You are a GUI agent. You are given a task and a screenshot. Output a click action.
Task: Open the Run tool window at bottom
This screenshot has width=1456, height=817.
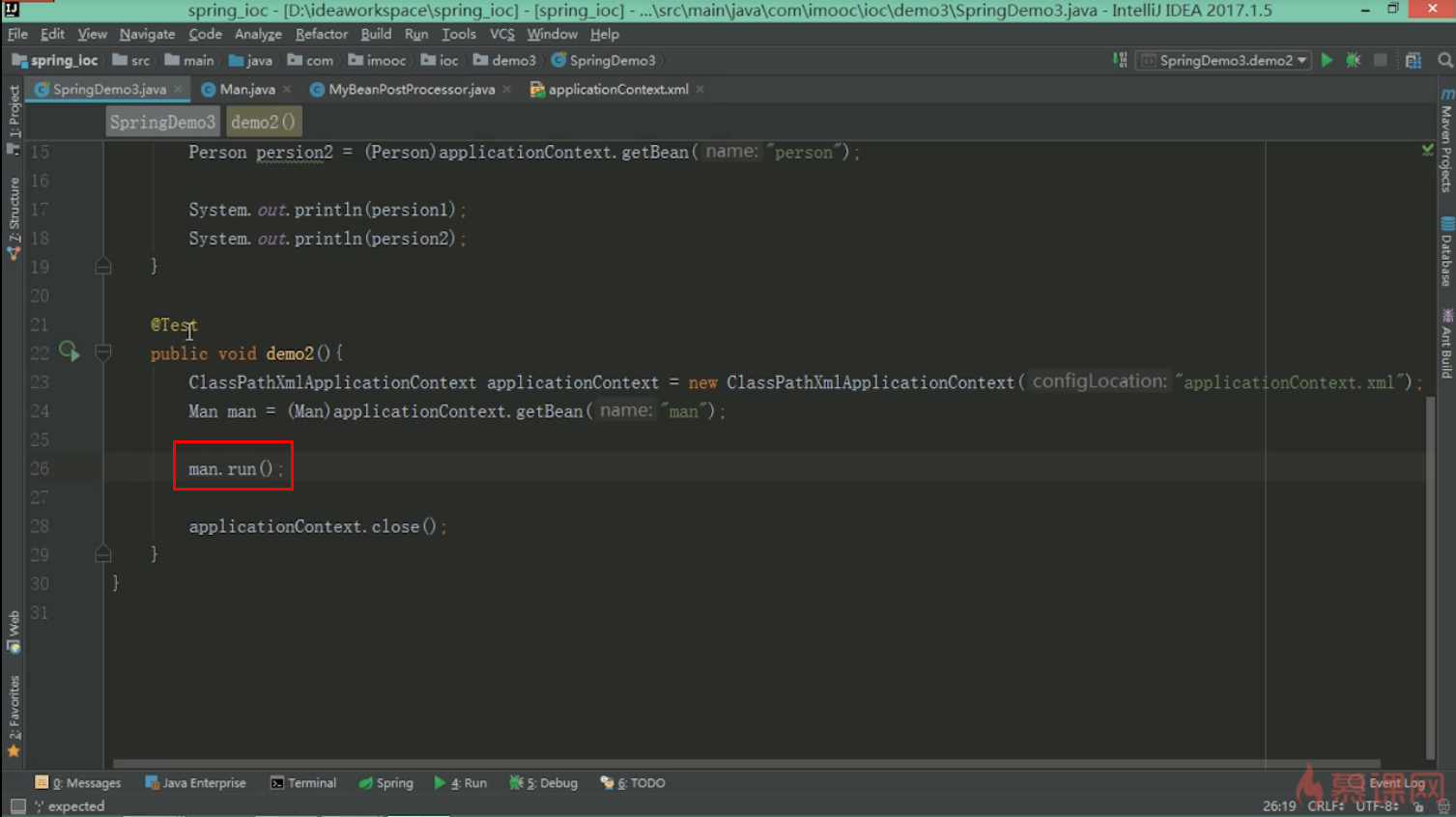pos(461,783)
